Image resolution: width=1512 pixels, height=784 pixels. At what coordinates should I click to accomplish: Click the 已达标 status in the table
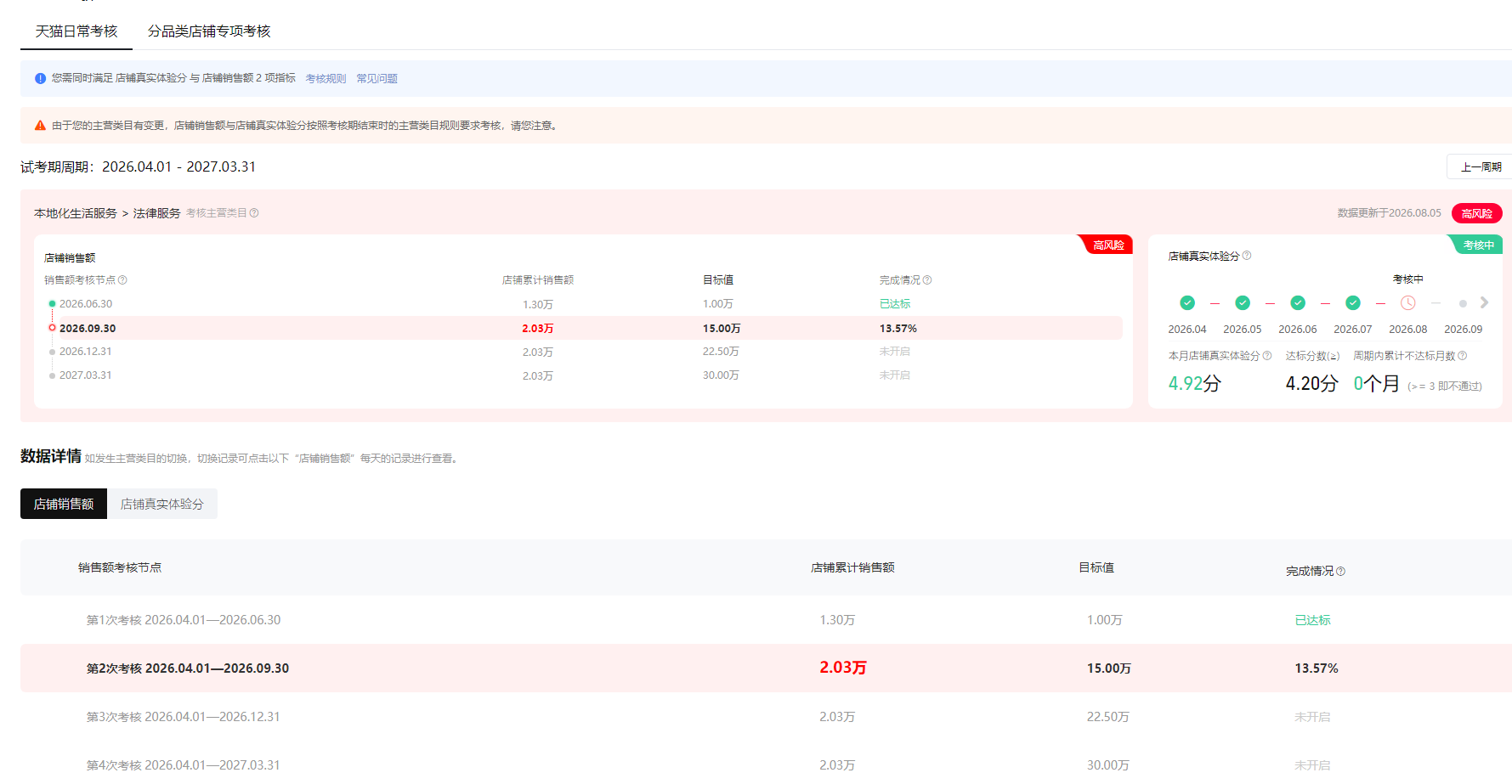(x=1312, y=620)
